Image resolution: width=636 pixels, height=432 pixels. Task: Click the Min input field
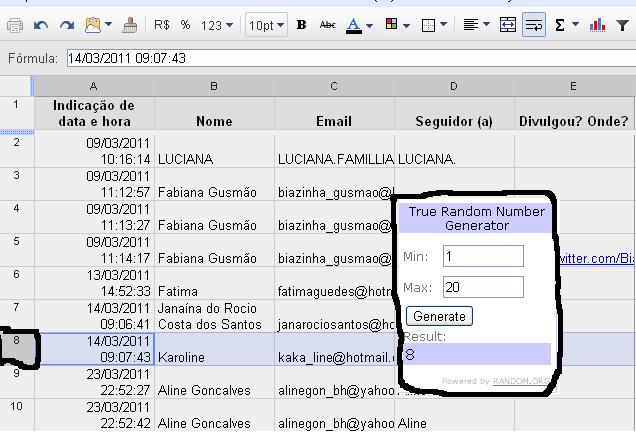[483, 256]
